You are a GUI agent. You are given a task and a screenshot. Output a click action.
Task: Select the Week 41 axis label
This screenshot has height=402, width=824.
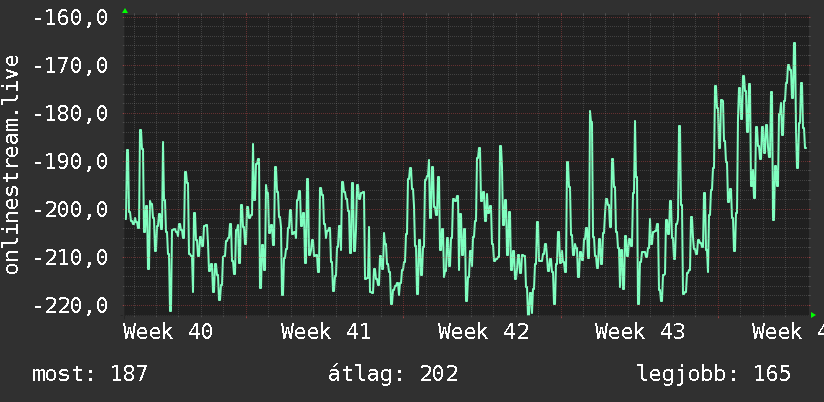[326, 332]
